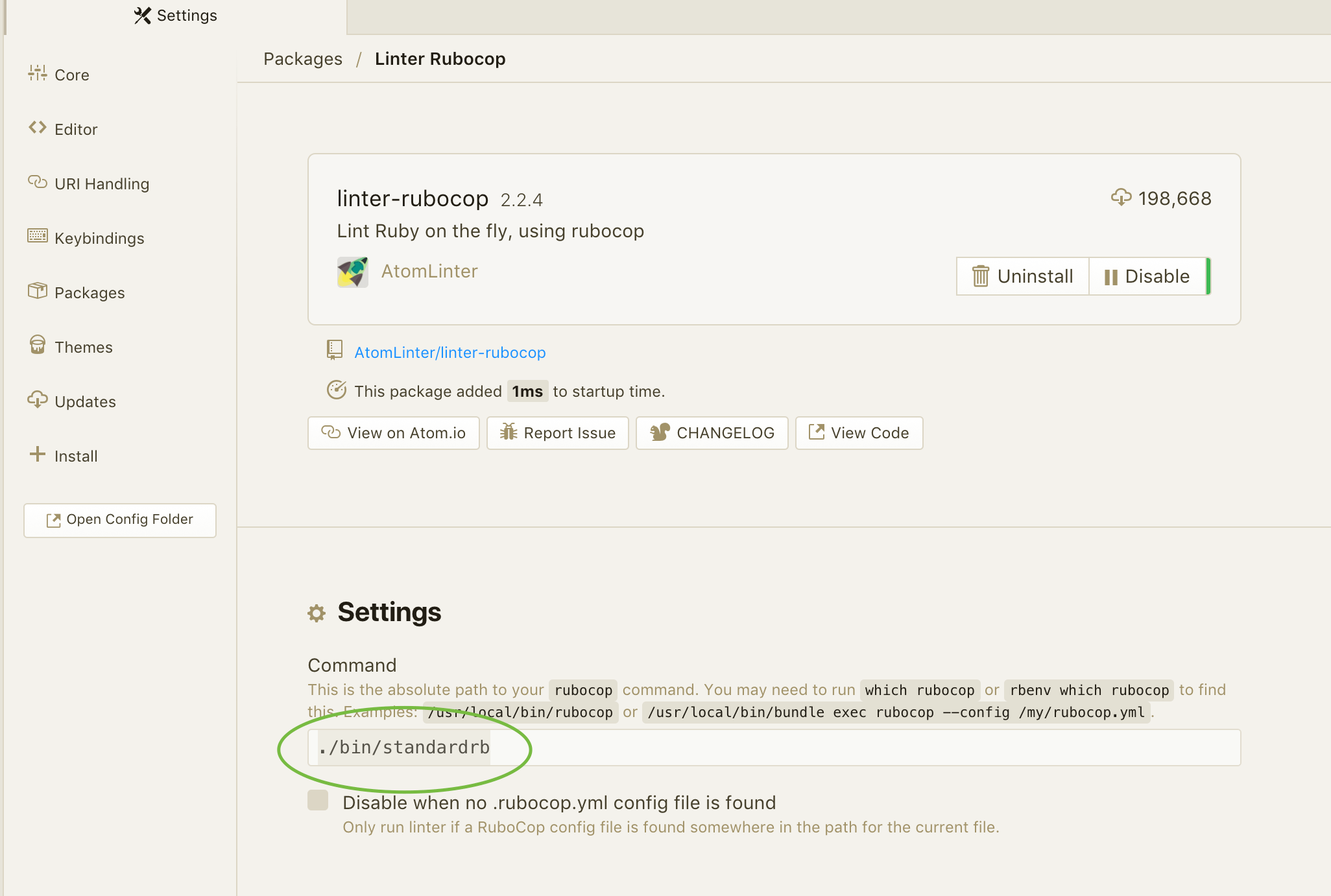
Task: Click the repository book icon
Action: coord(334,350)
